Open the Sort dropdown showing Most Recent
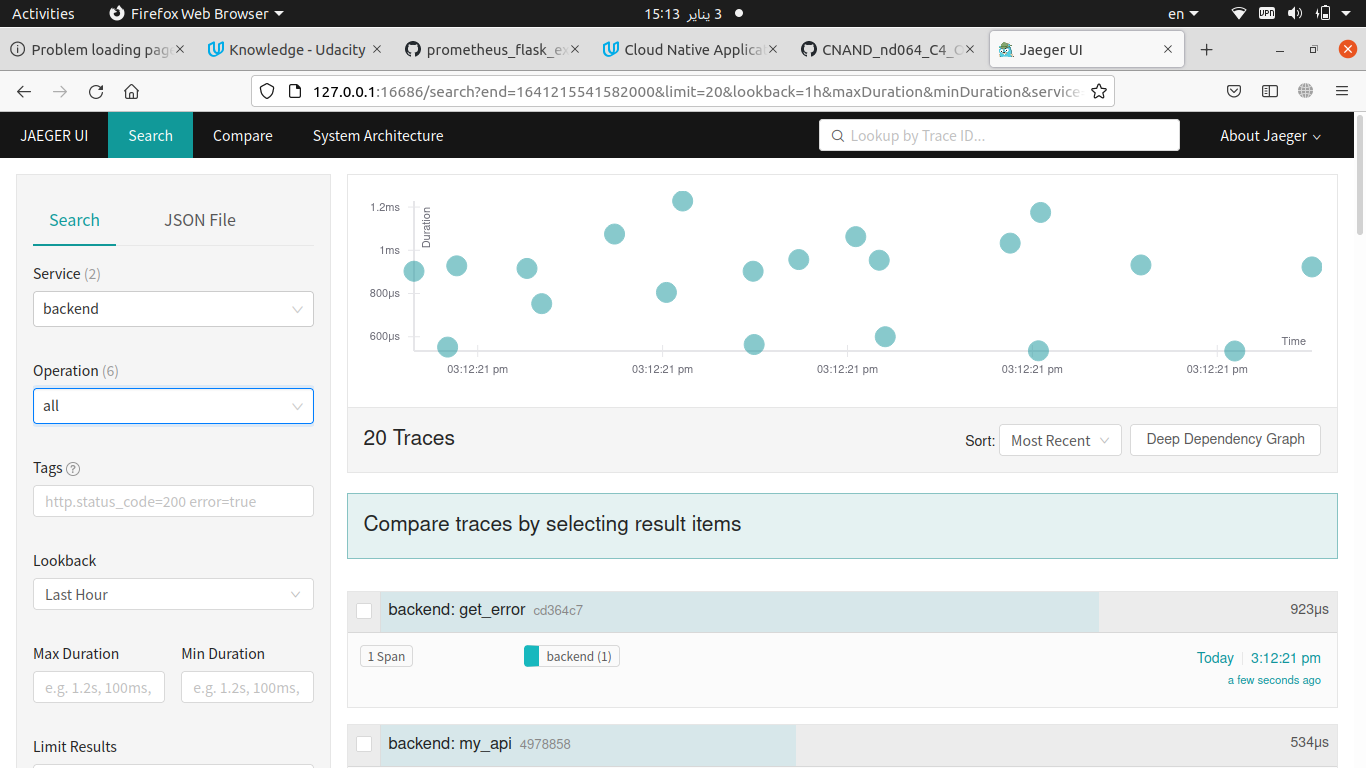The image size is (1366, 768). 1059,440
